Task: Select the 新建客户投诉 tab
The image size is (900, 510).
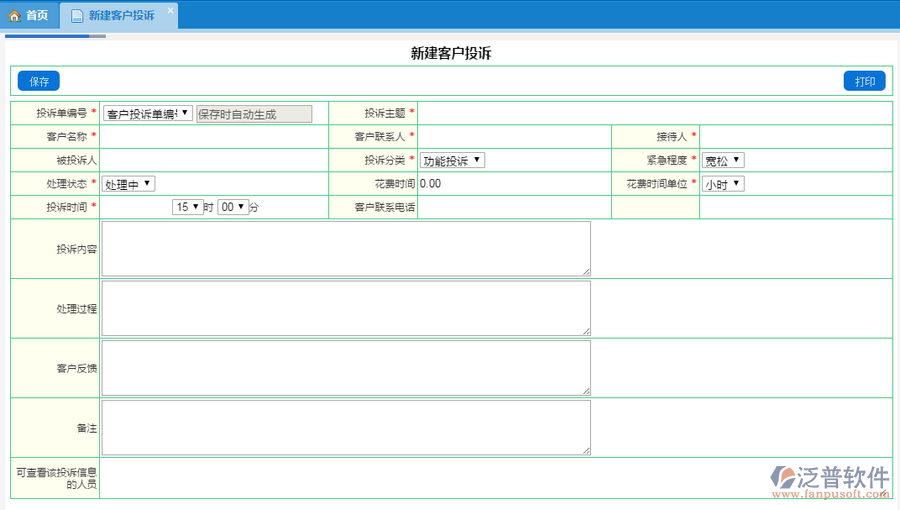Action: [120, 16]
